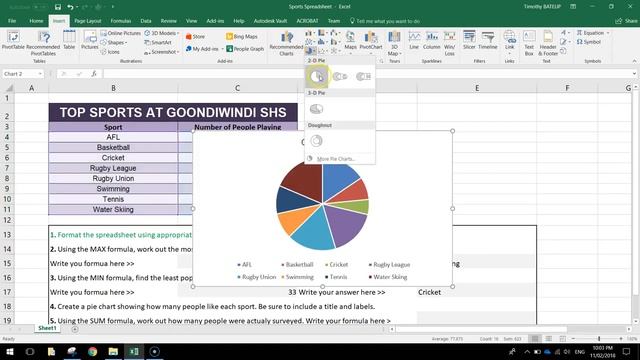
Task: Undo the last action
Action: click(70, 7)
